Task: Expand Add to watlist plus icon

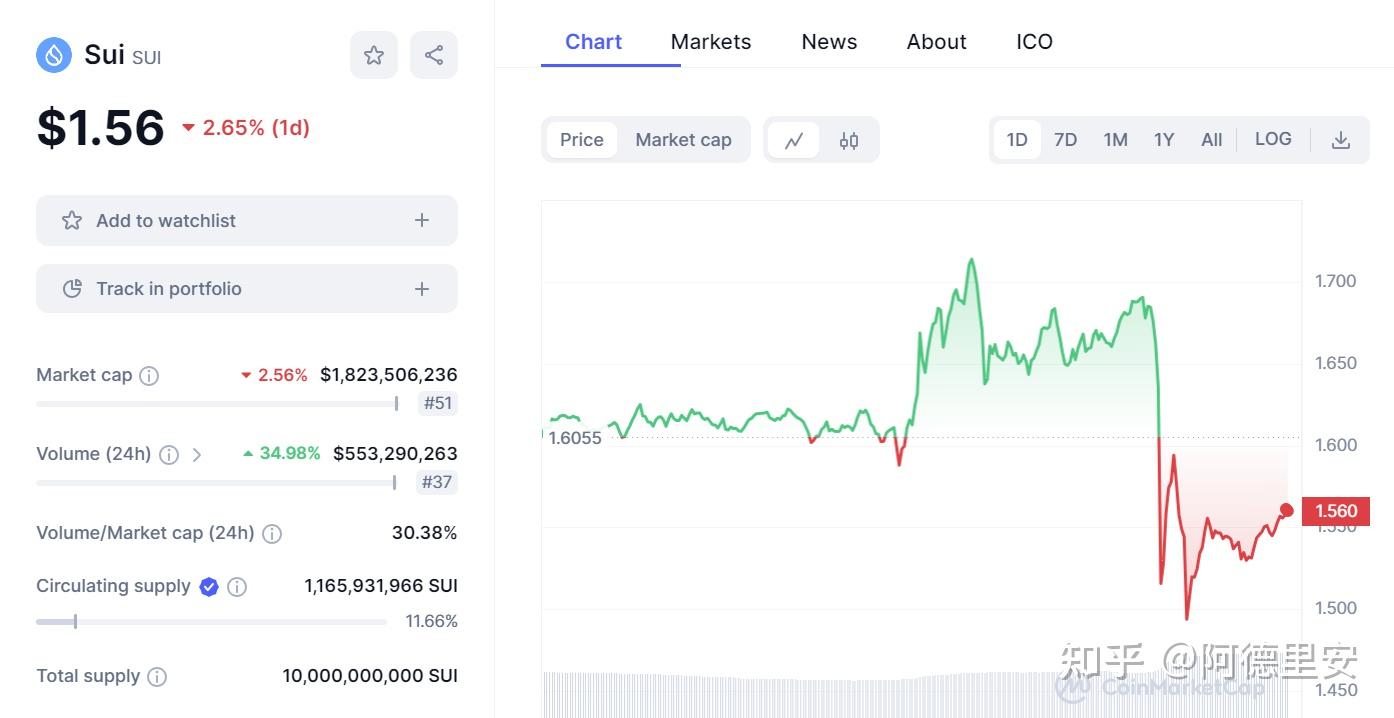Action: tap(422, 220)
